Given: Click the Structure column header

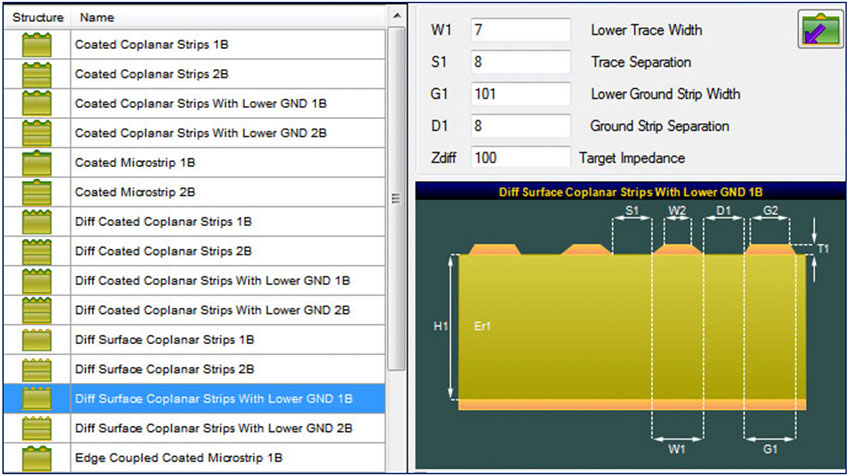Looking at the screenshot, I should click(x=38, y=17).
